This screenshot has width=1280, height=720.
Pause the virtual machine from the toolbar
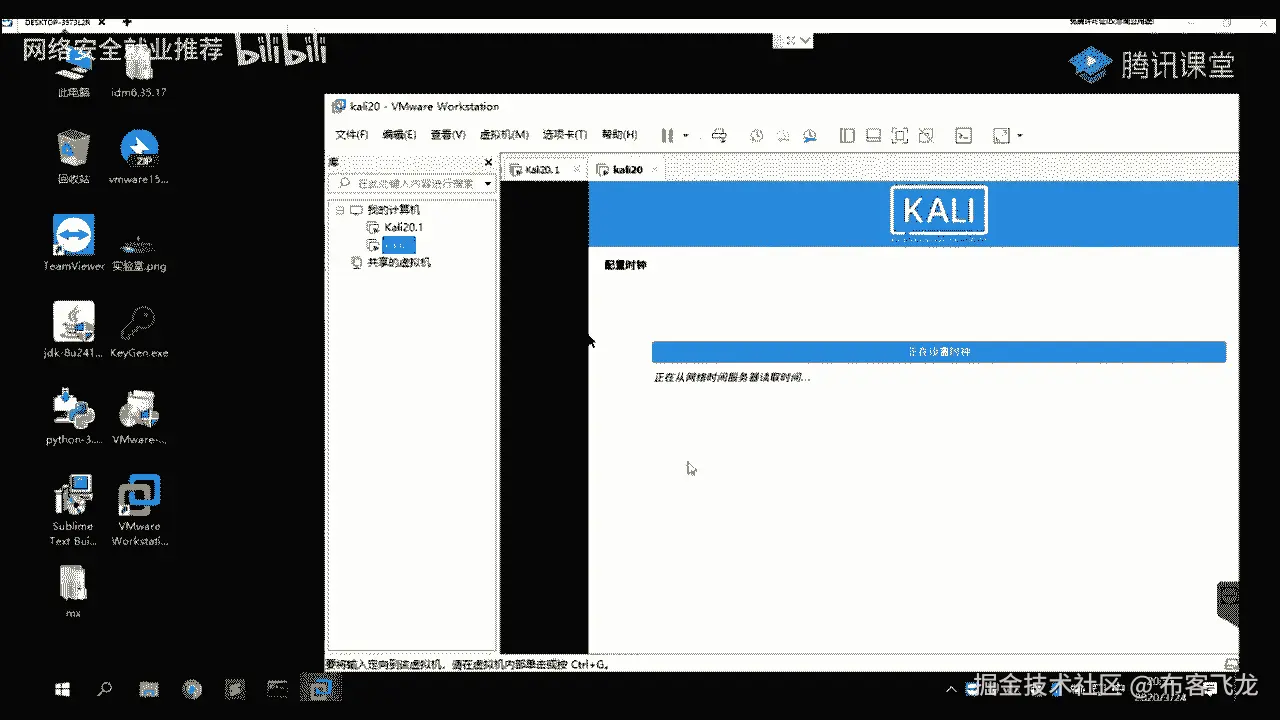pos(666,135)
